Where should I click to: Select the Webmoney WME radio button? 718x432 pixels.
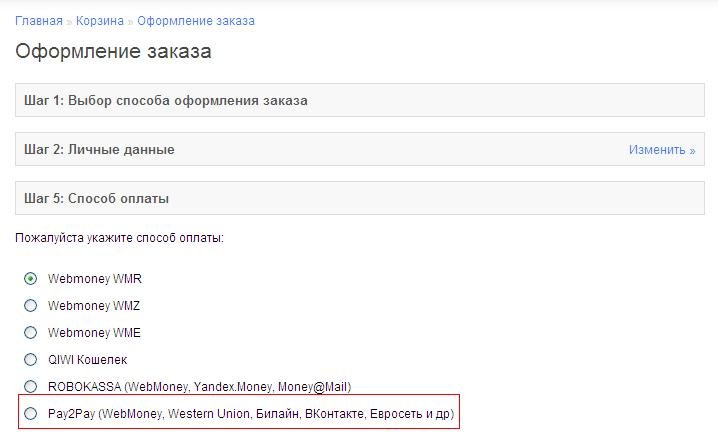pyautogui.click(x=30, y=333)
